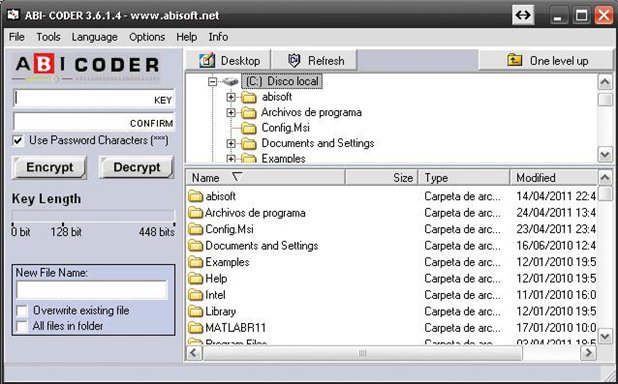618x384 pixels.
Task: Click folder tree scroll up arrow
Action: click(x=605, y=82)
